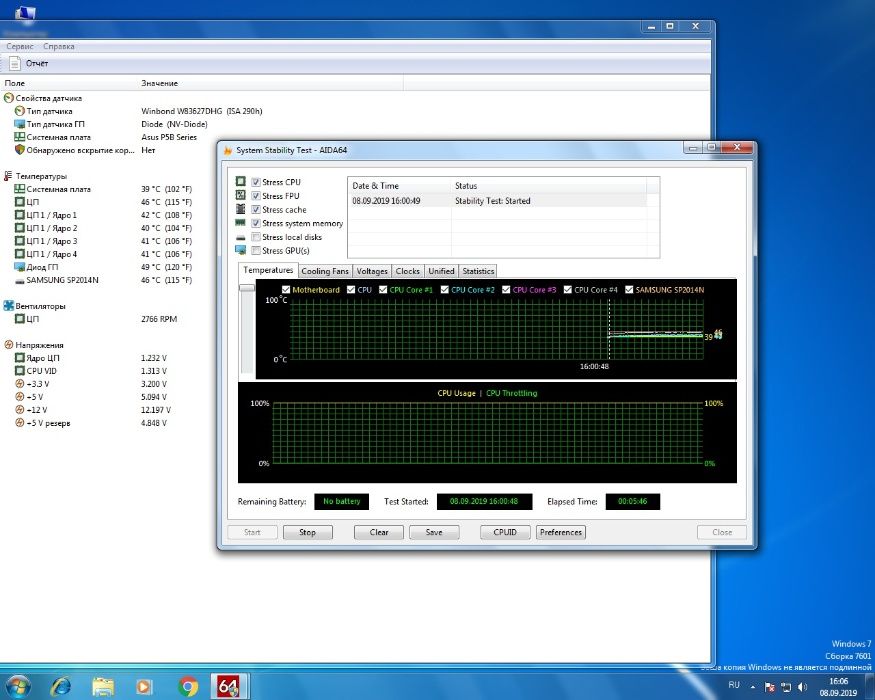The image size is (875, 700).
Task: Toggle CPU Core #4 graph checkbox
Action: pyautogui.click(x=568, y=290)
